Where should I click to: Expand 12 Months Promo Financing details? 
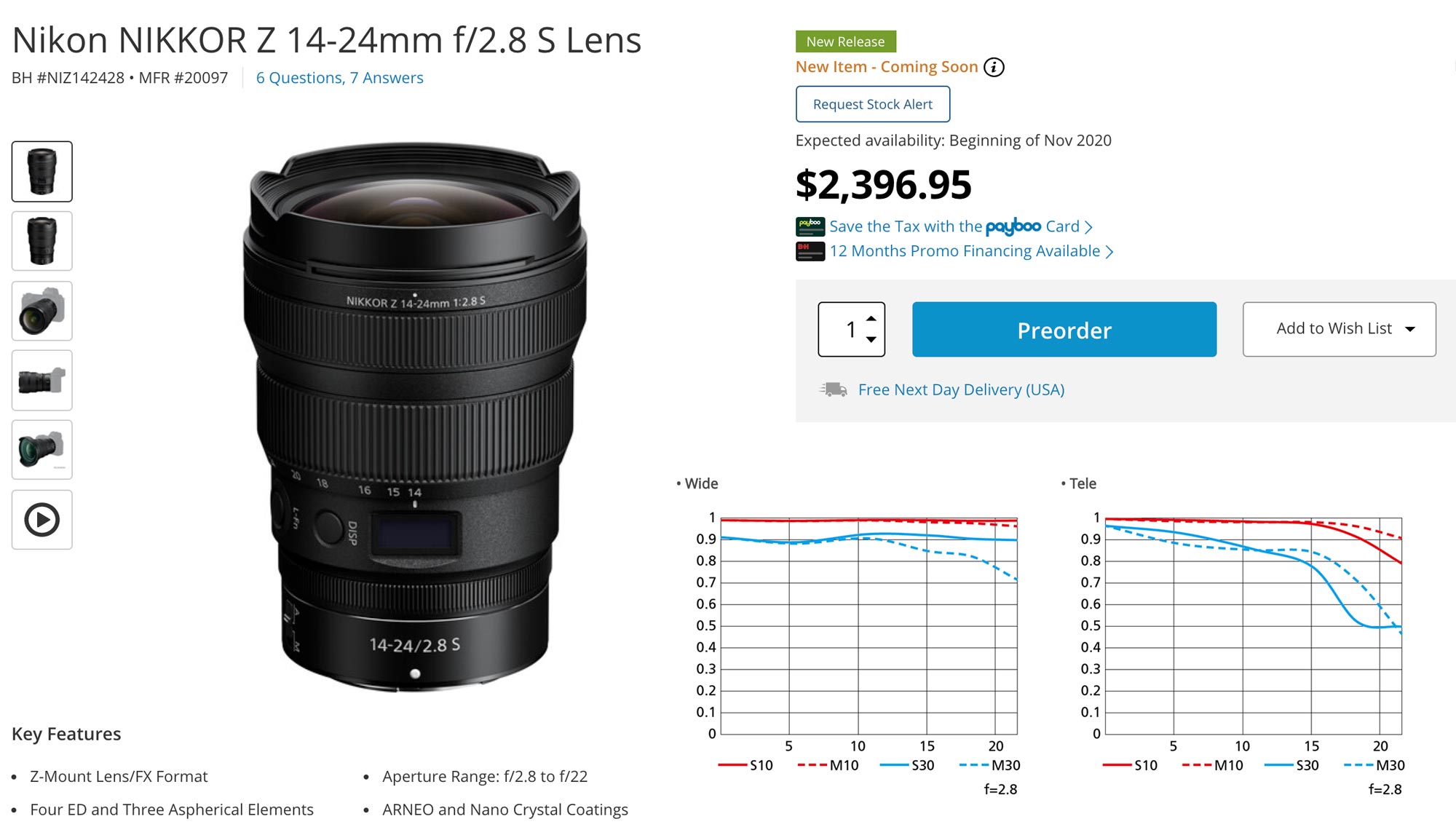[x=1109, y=252]
